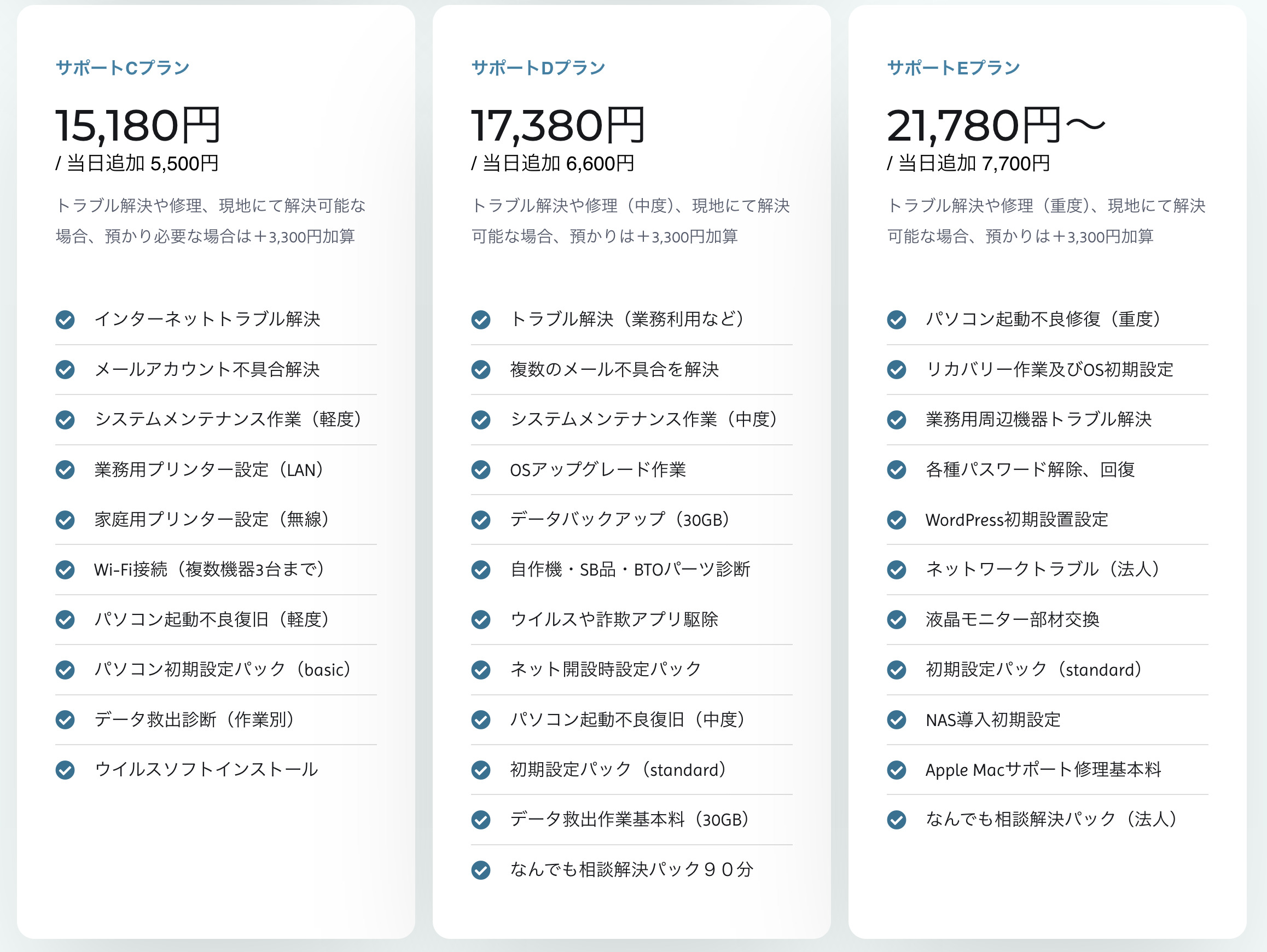This screenshot has height=952, width=1267.
Task: Click checkmark icon beside ウイルスや詐欺アプリ駆除
Action: pos(480,620)
